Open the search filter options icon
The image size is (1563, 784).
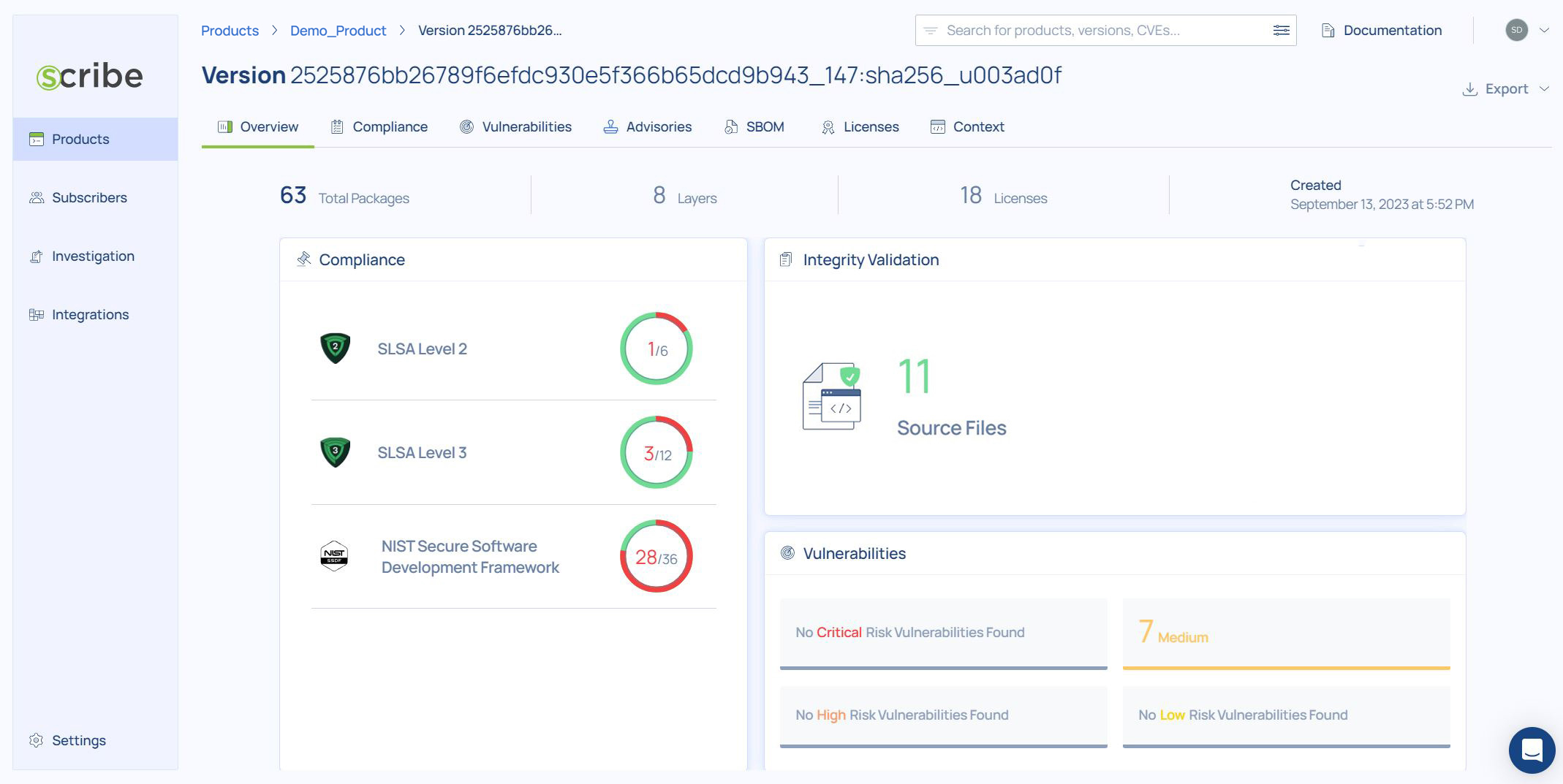pos(1281,30)
